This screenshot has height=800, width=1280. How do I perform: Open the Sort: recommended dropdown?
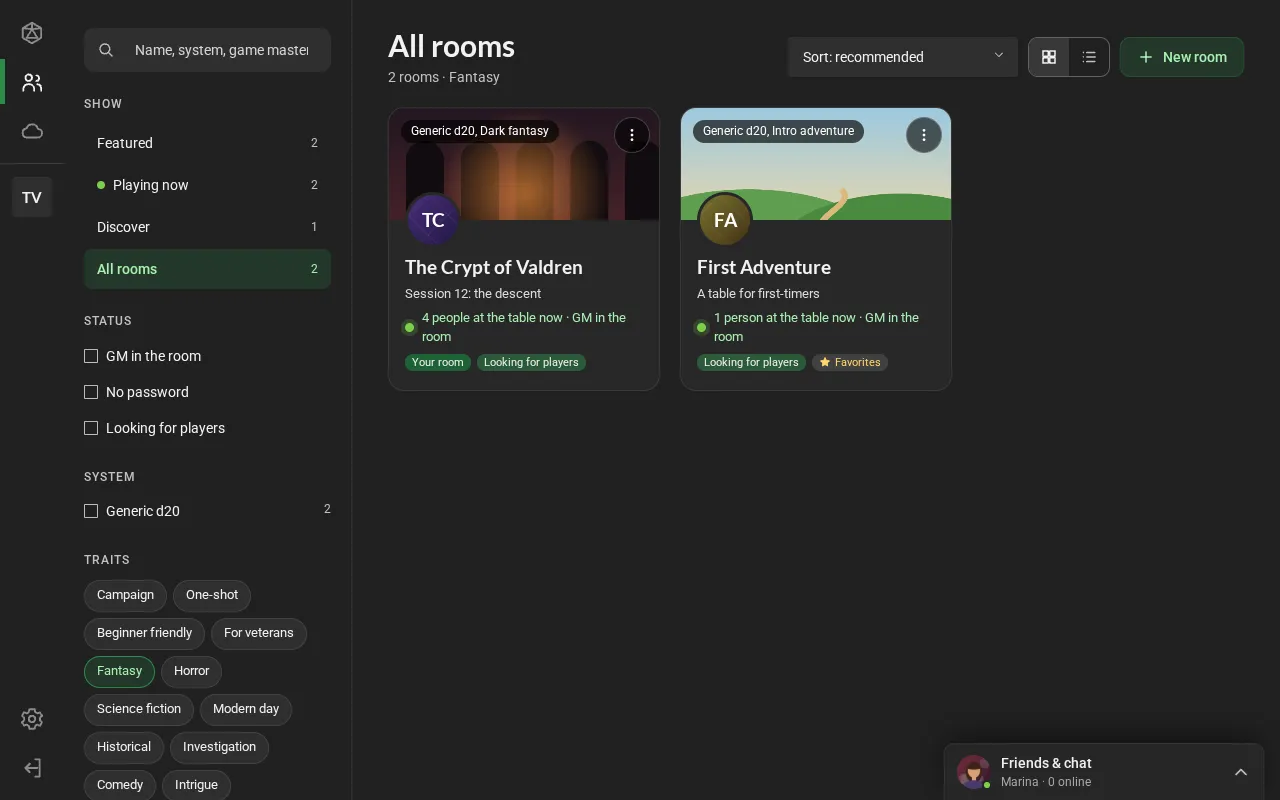coord(903,57)
